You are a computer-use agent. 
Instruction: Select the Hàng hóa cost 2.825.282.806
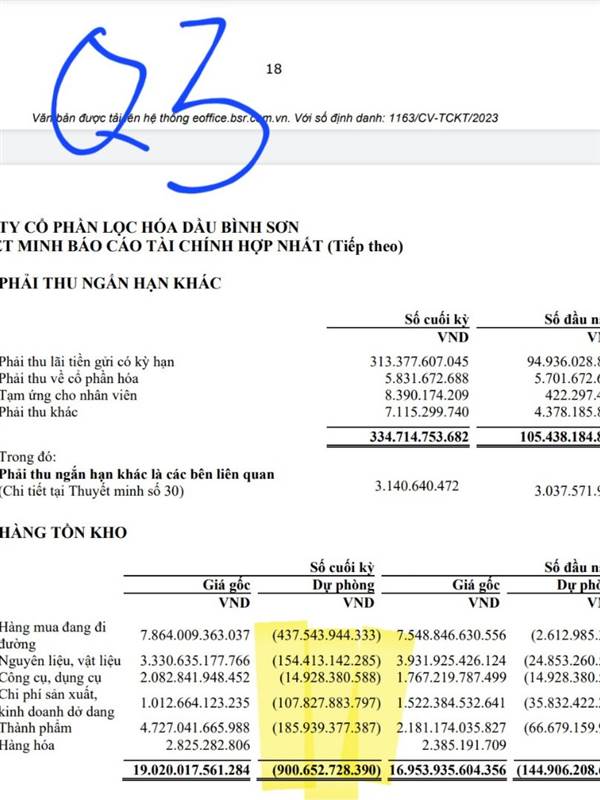pyautogui.click(x=208, y=745)
